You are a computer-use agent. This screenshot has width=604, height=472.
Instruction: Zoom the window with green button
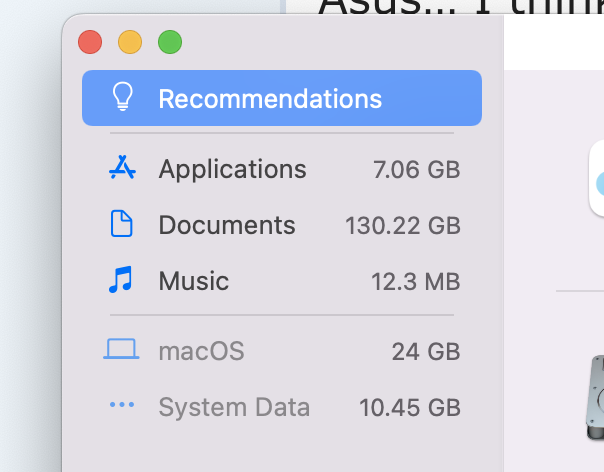click(170, 42)
